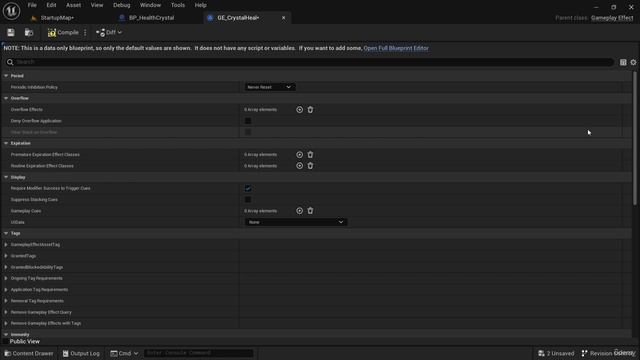
Task: Open the Content Drawer
Action: pos(29,353)
